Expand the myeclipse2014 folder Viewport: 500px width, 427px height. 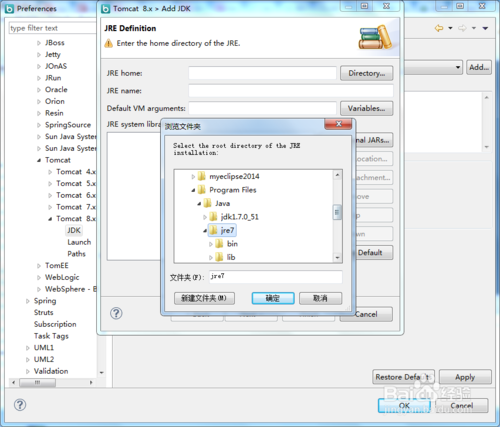coord(193,177)
